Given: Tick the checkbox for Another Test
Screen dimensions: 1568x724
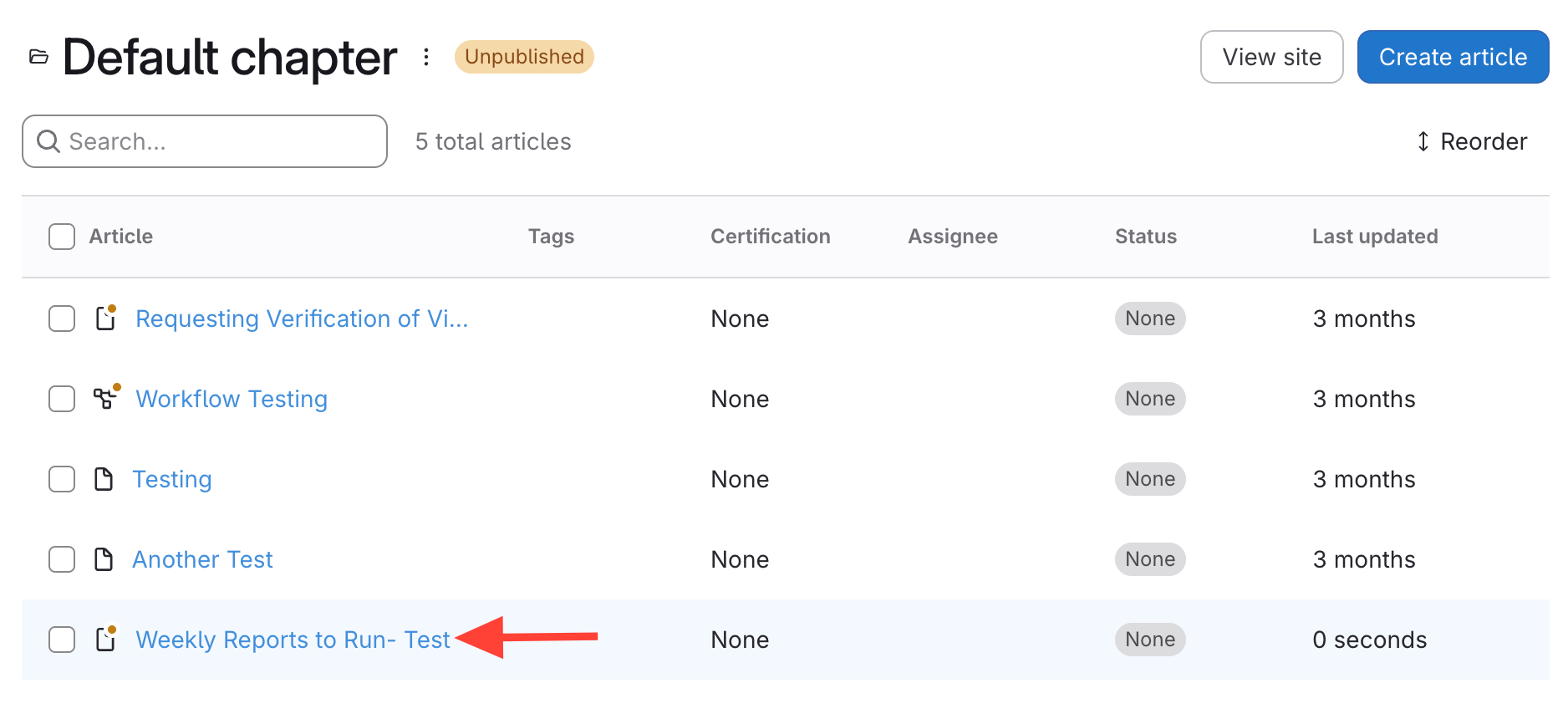Looking at the screenshot, I should 62,559.
